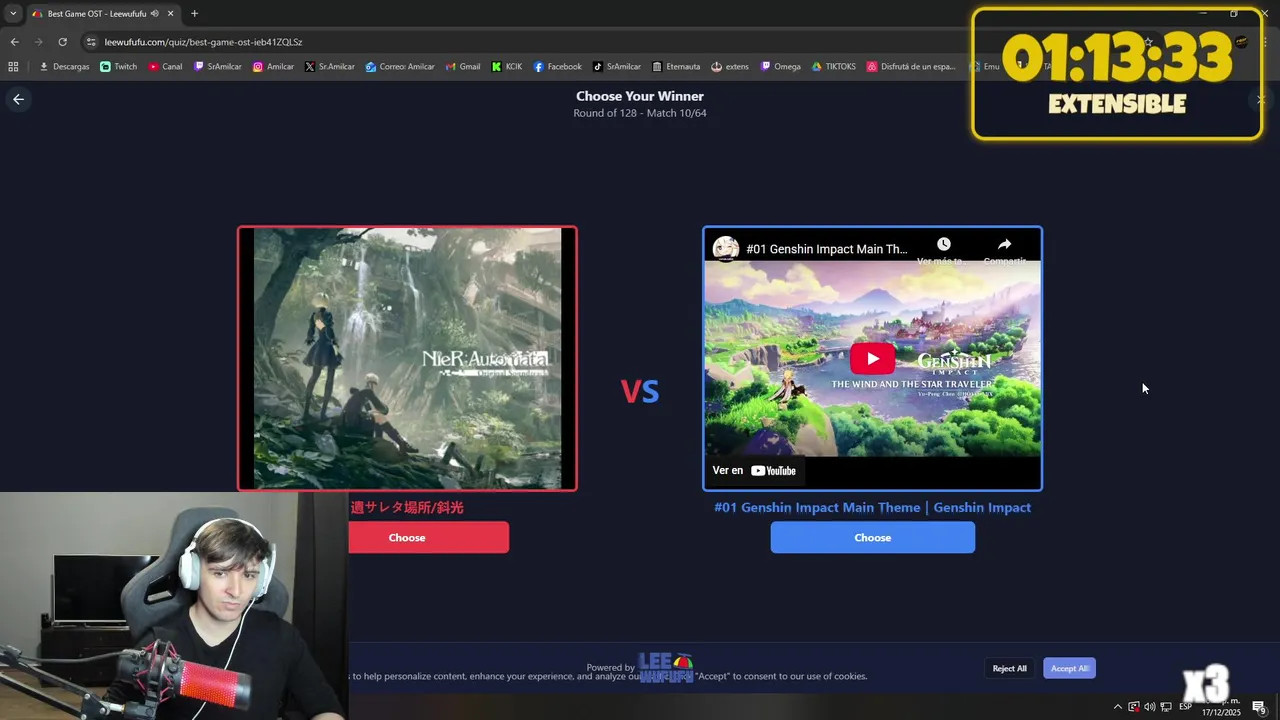Open the Gmail bookmark
The image size is (1280, 720).
(x=462, y=67)
